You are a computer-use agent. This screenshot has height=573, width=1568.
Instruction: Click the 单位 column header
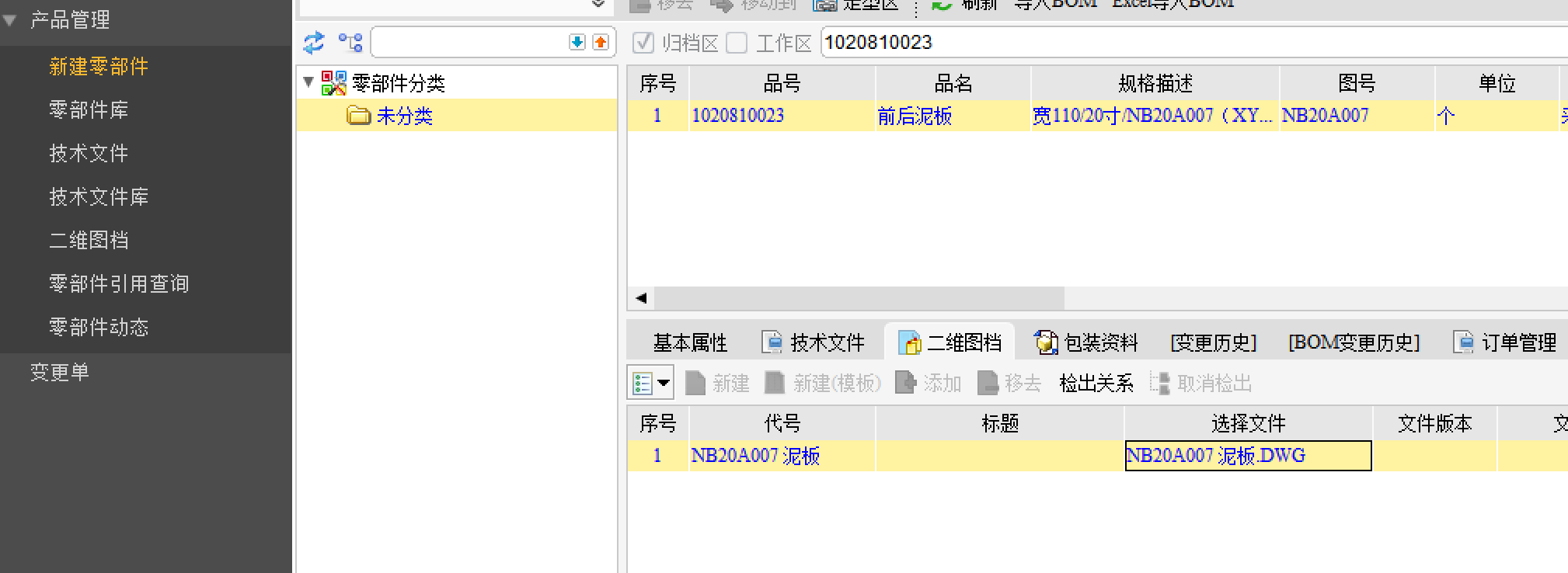pos(1497,83)
